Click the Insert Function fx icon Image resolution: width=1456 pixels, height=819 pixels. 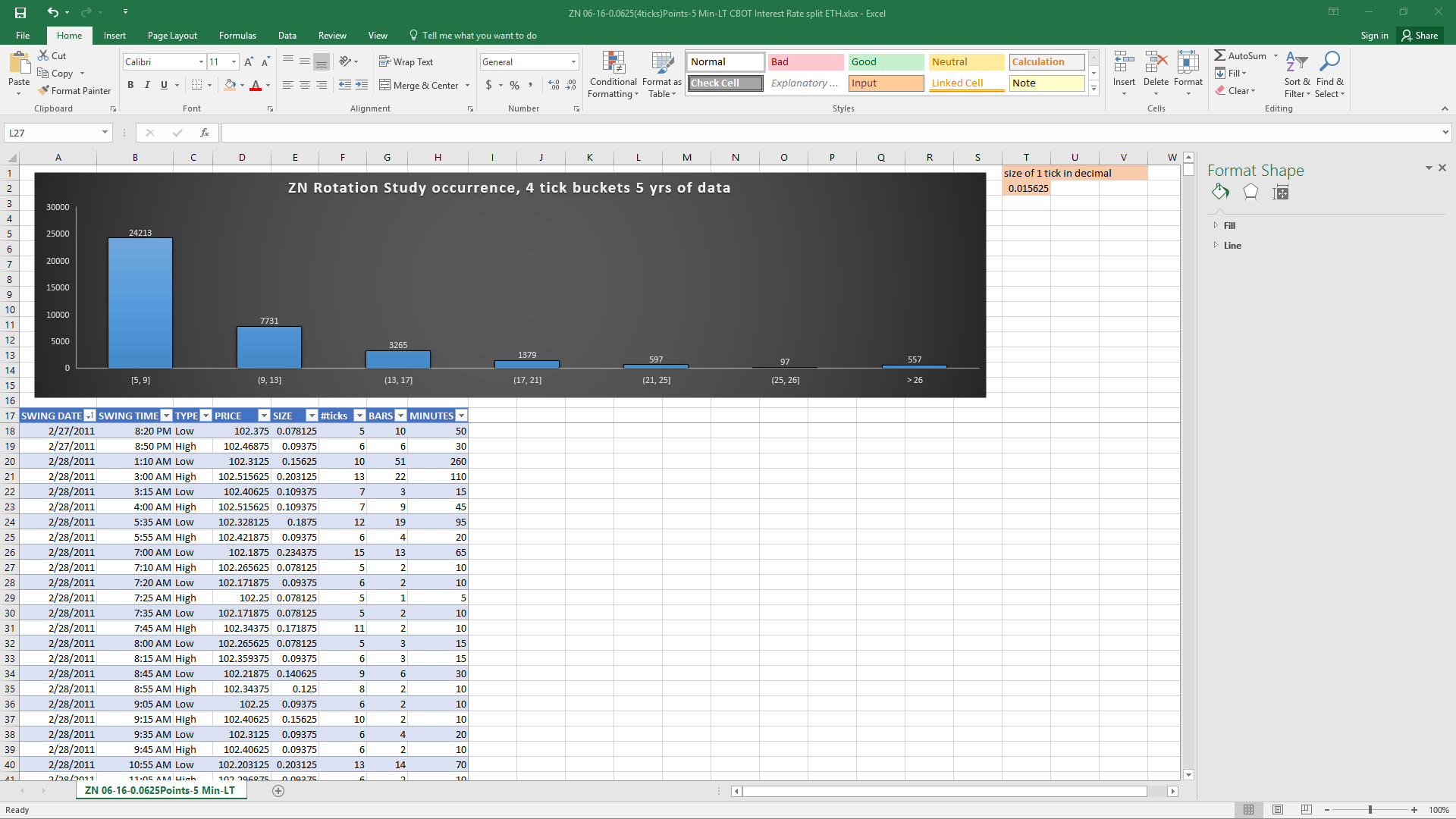[x=205, y=133]
